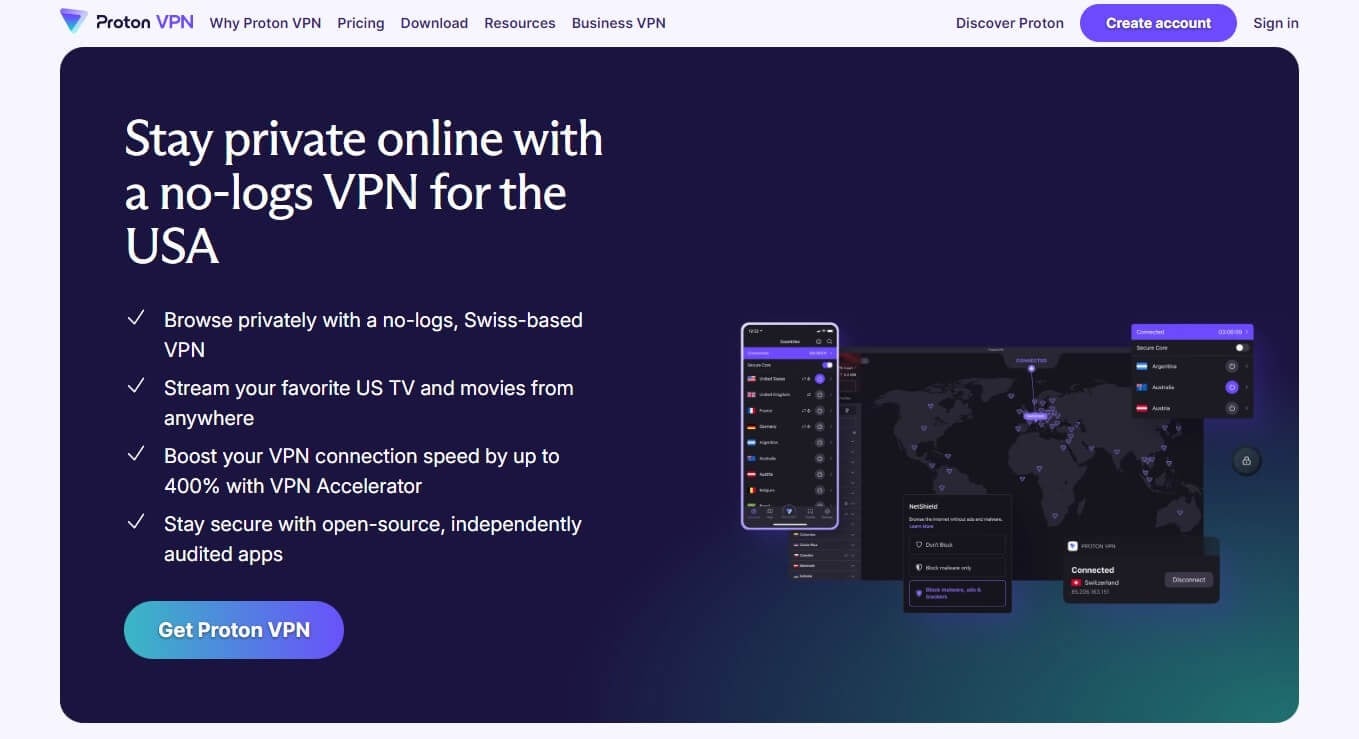
Task: Click the France flag on the phone list
Action: (x=752, y=411)
